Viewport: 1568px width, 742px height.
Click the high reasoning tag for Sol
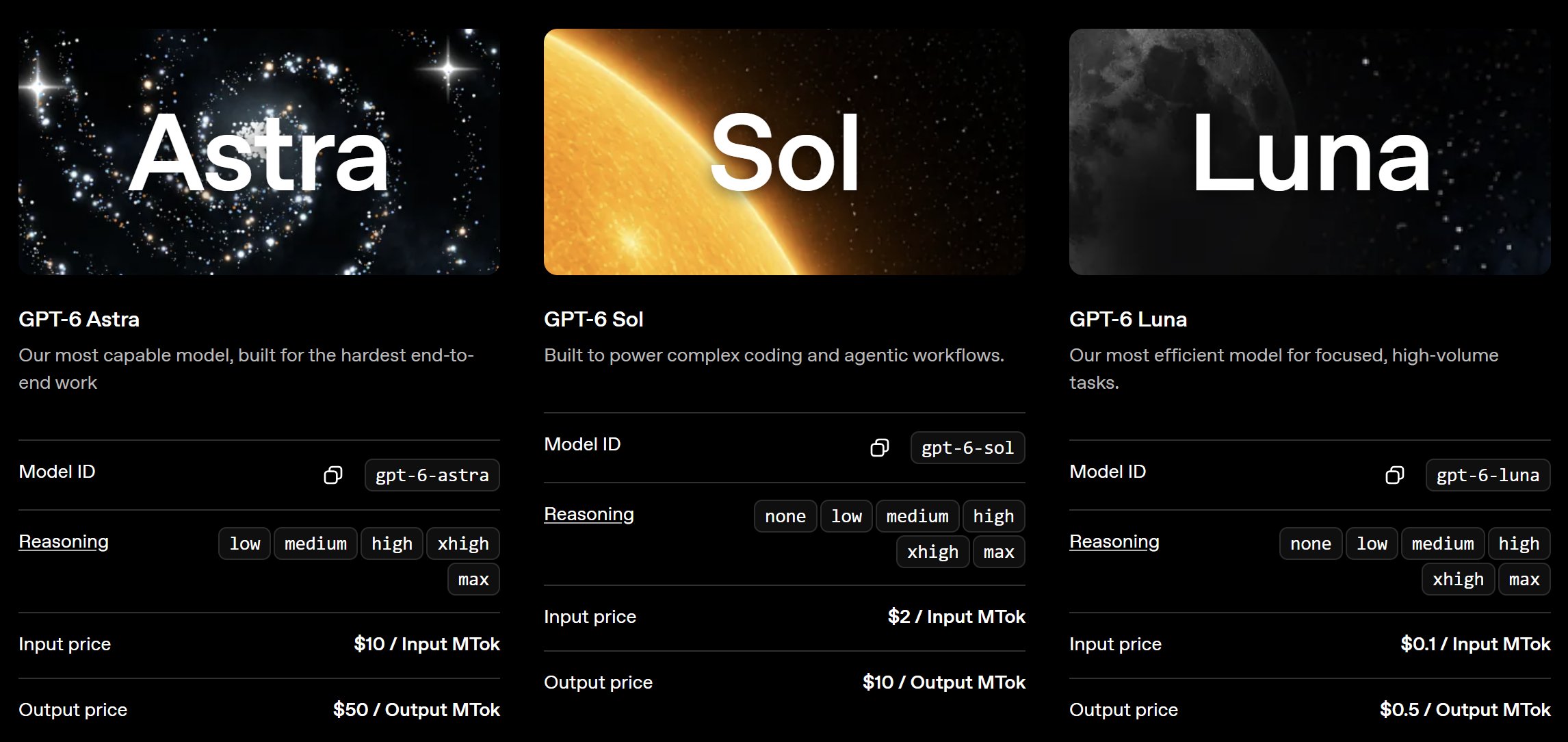coord(994,516)
